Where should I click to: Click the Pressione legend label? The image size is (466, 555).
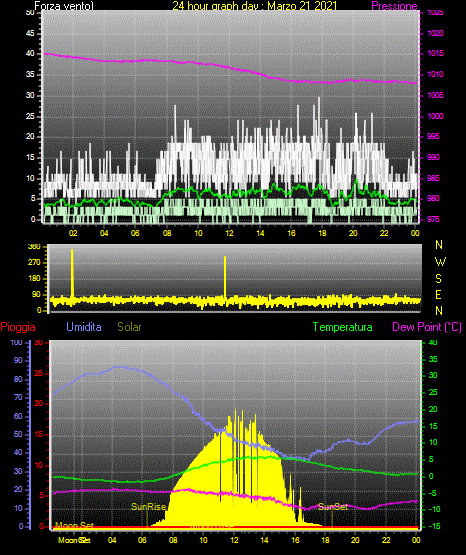394,6
